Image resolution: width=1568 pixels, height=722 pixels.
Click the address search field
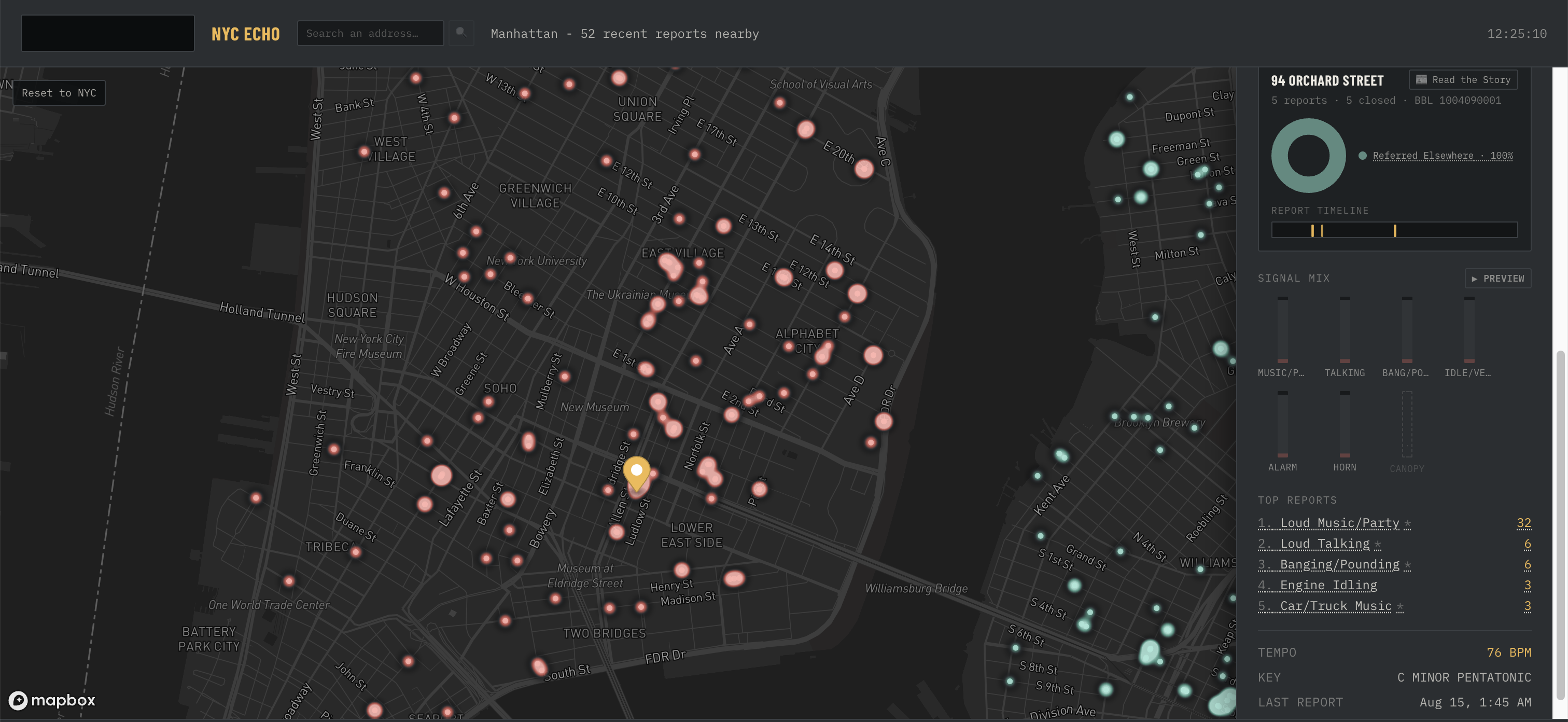(370, 33)
